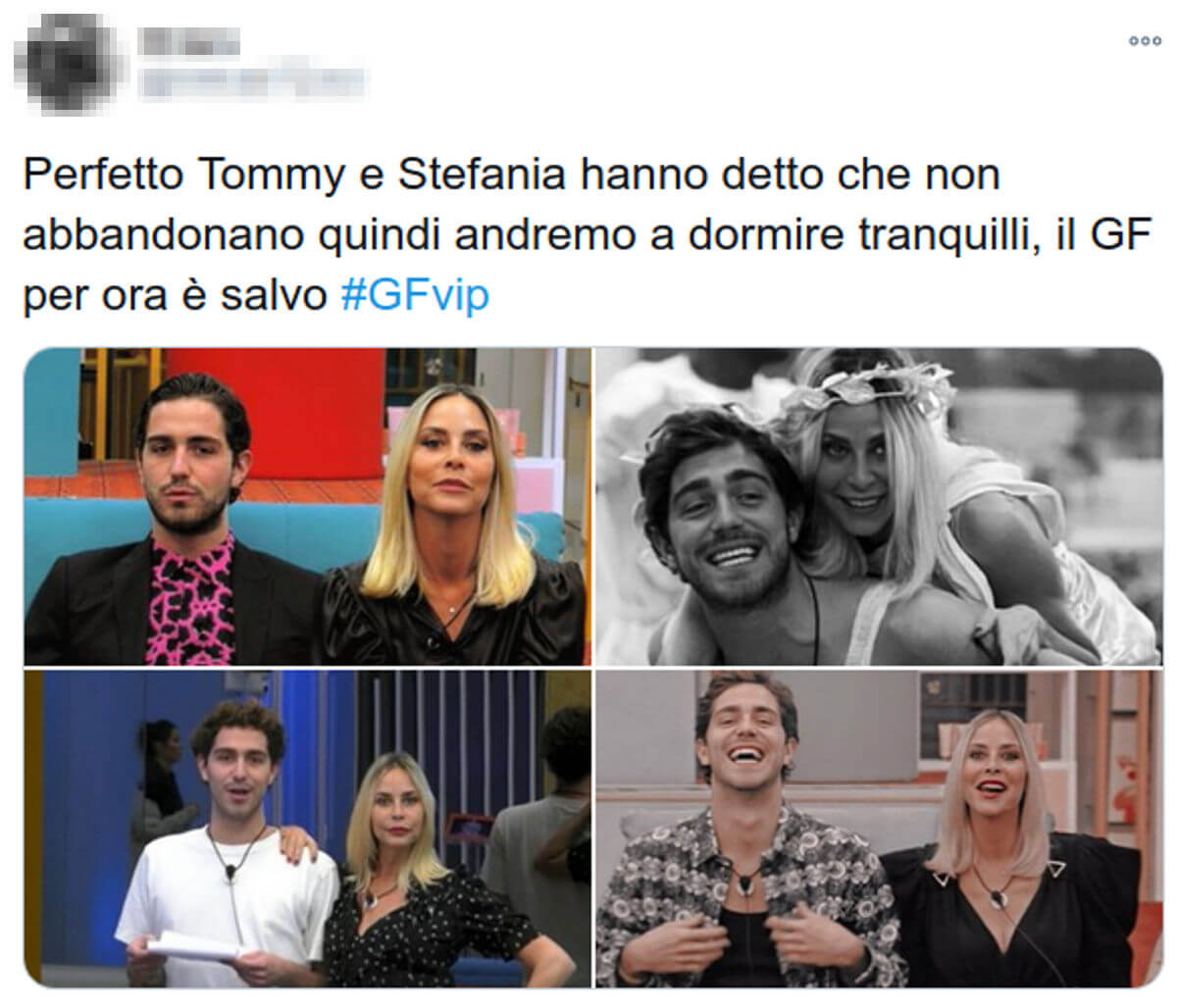This screenshot has width=1177, height=1008.
Task: Open the black-and-white flower crown photo
Action: (879, 506)
